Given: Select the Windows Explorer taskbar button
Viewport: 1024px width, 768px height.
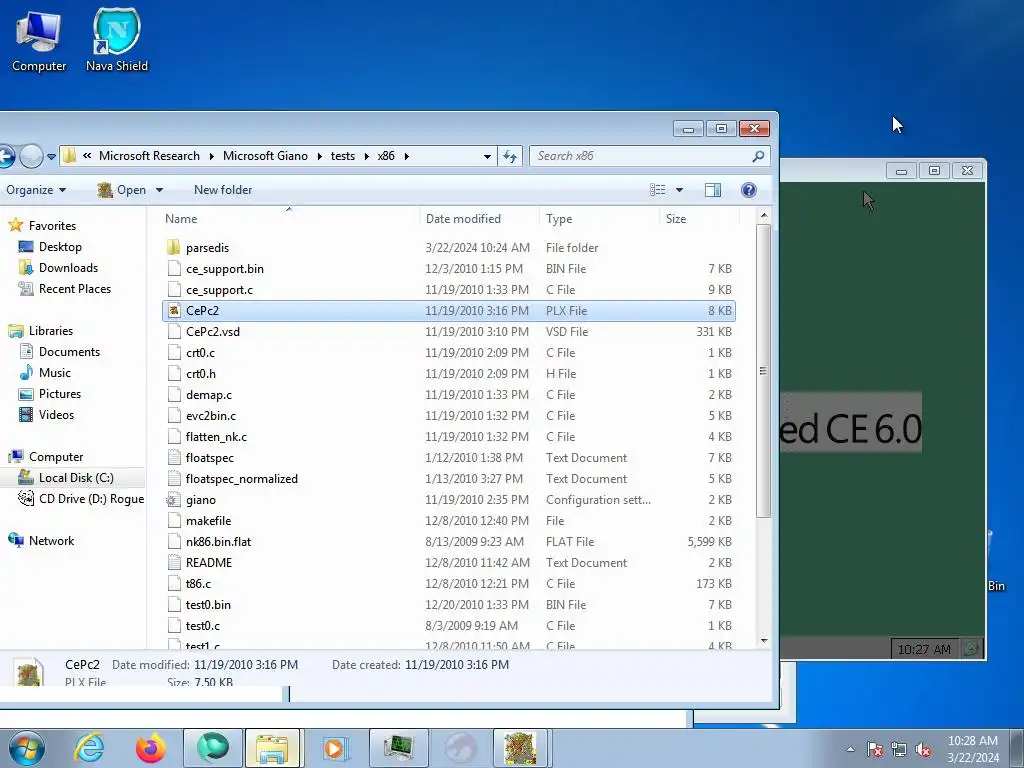Looking at the screenshot, I should (x=272, y=748).
